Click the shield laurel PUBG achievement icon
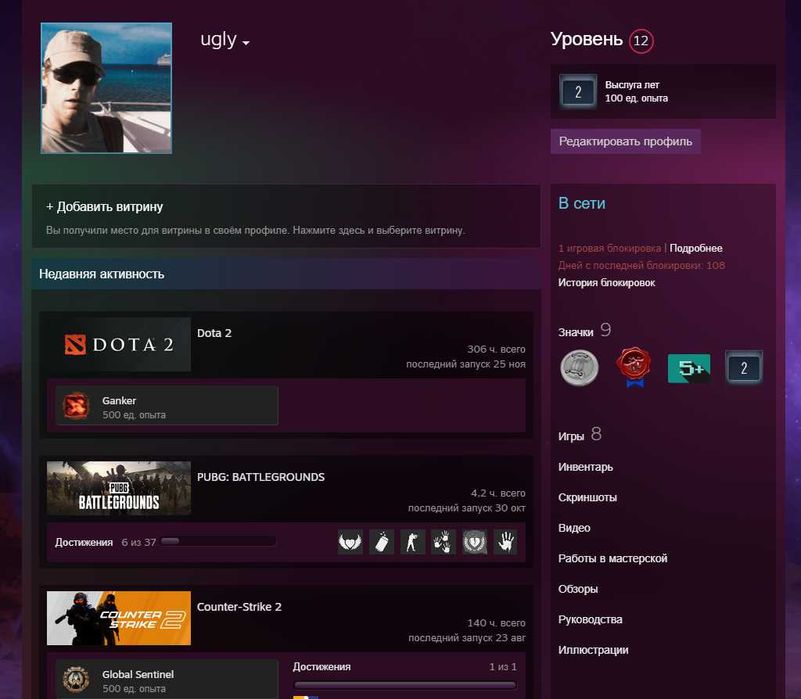Image resolution: width=801 pixels, height=699 pixels. pos(475,542)
